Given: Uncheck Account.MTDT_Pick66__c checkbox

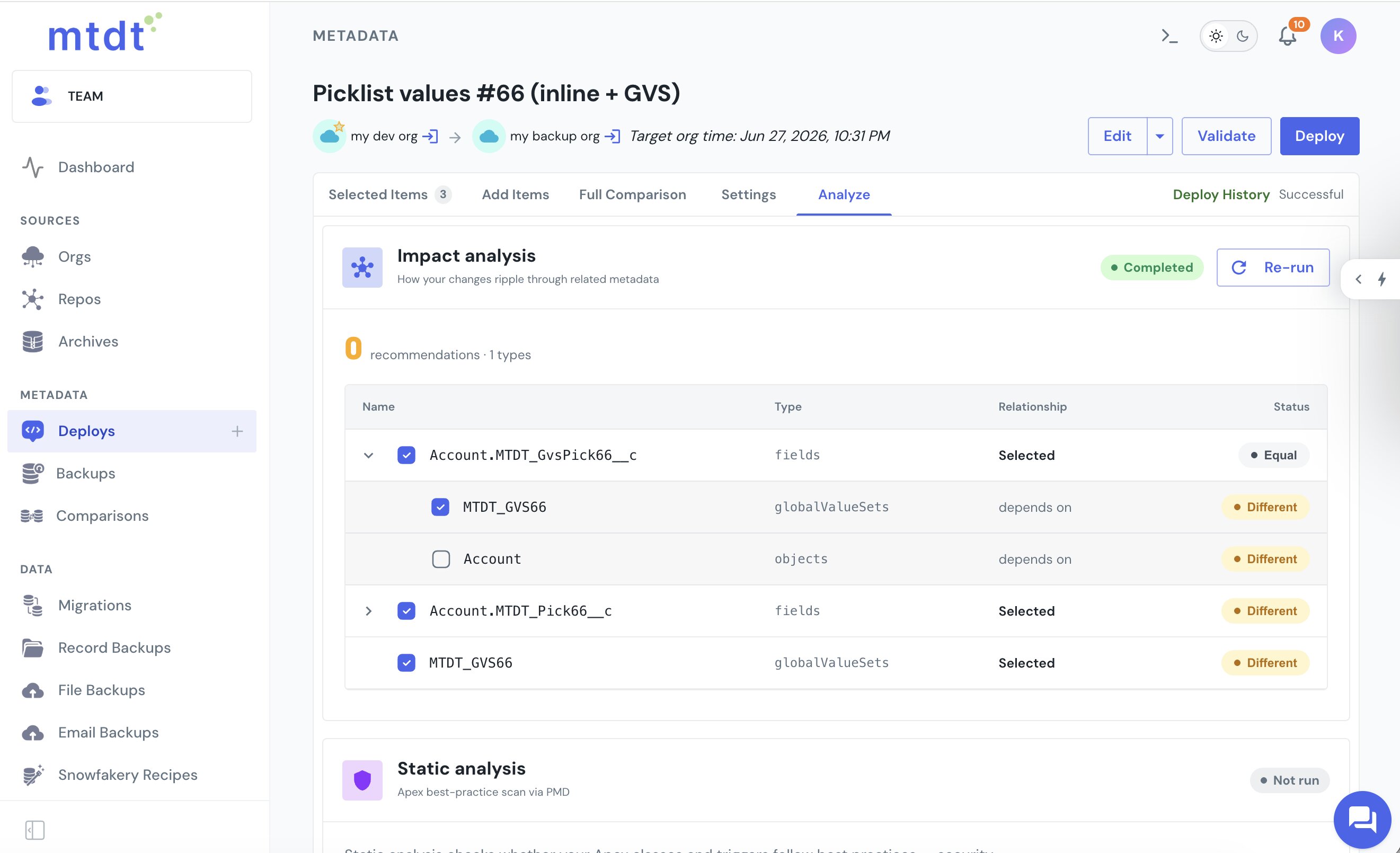Looking at the screenshot, I should pyautogui.click(x=406, y=610).
